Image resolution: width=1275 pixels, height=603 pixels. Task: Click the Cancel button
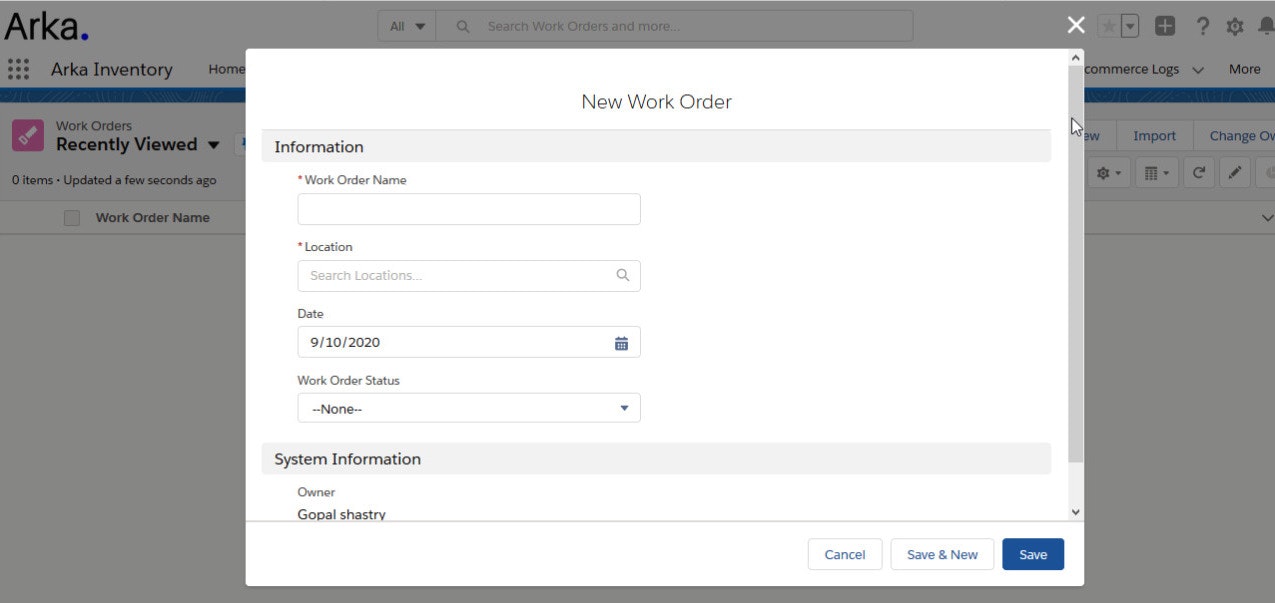pyautogui.click(x=845, y=554)
